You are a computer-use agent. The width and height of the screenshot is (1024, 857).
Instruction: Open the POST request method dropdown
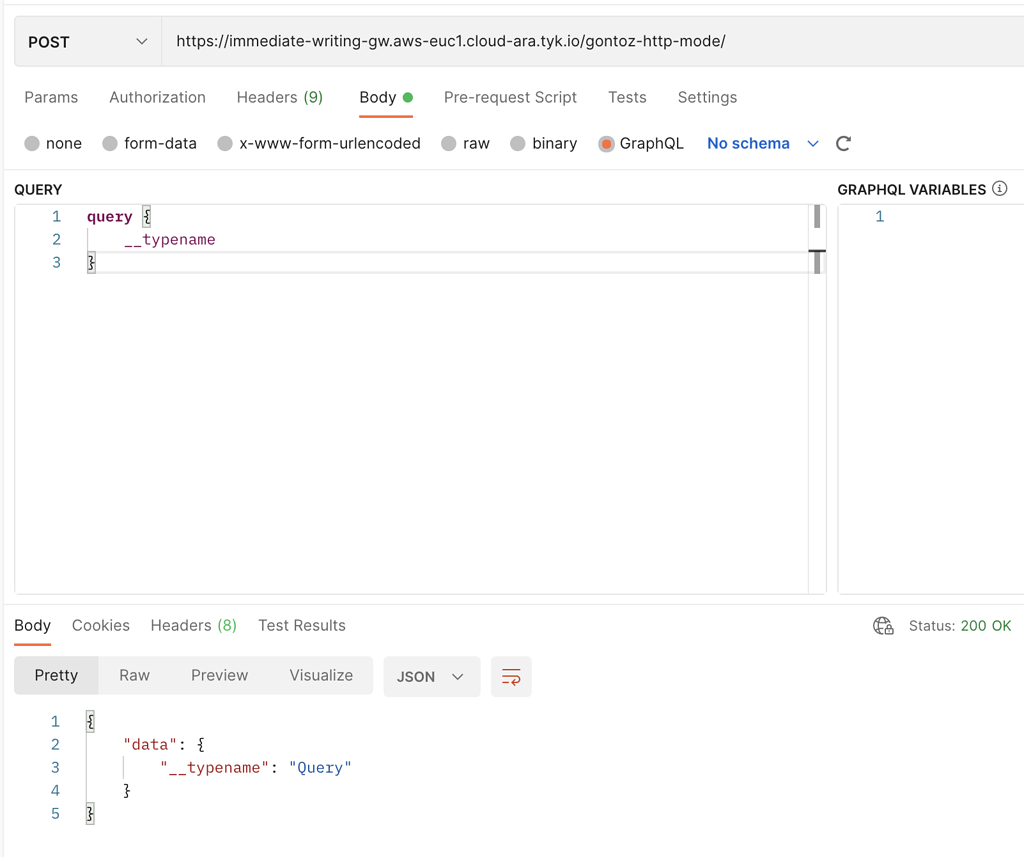(86, 41)
